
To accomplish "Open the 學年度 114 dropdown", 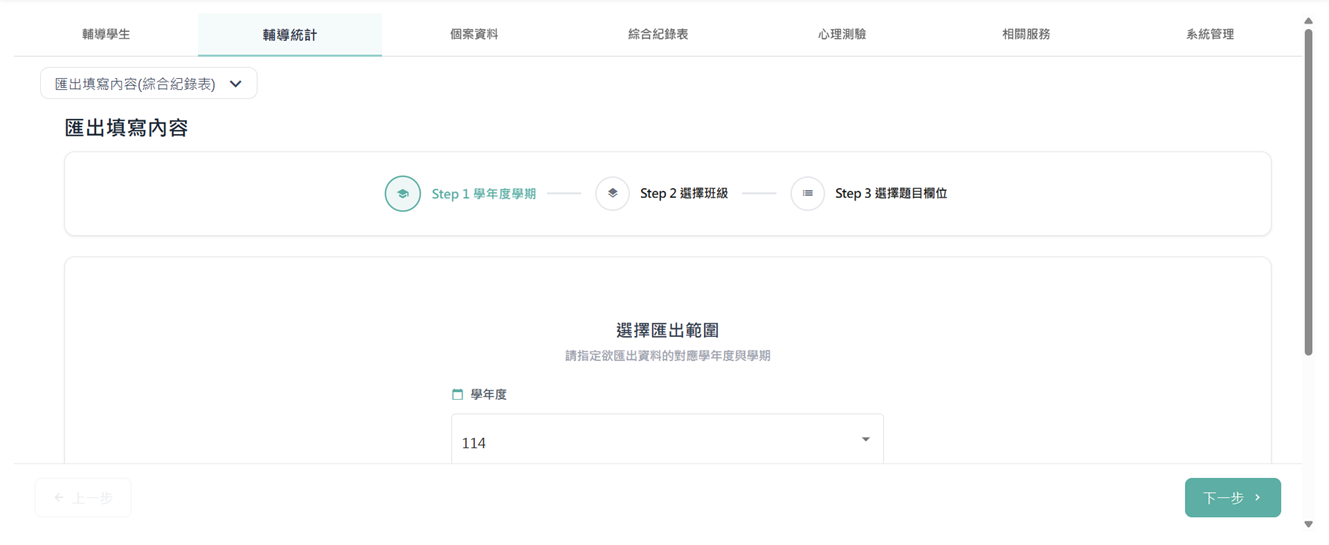I will pos(667,441).
